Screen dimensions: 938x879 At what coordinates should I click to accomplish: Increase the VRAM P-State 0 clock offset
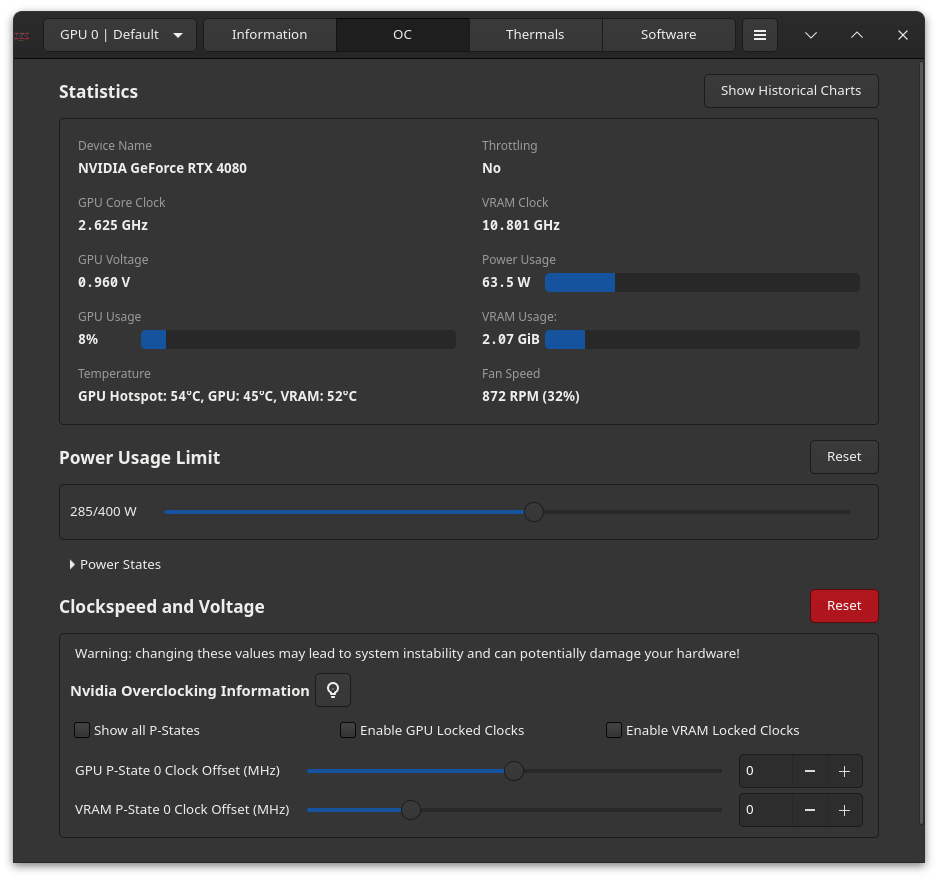point(843,809)
